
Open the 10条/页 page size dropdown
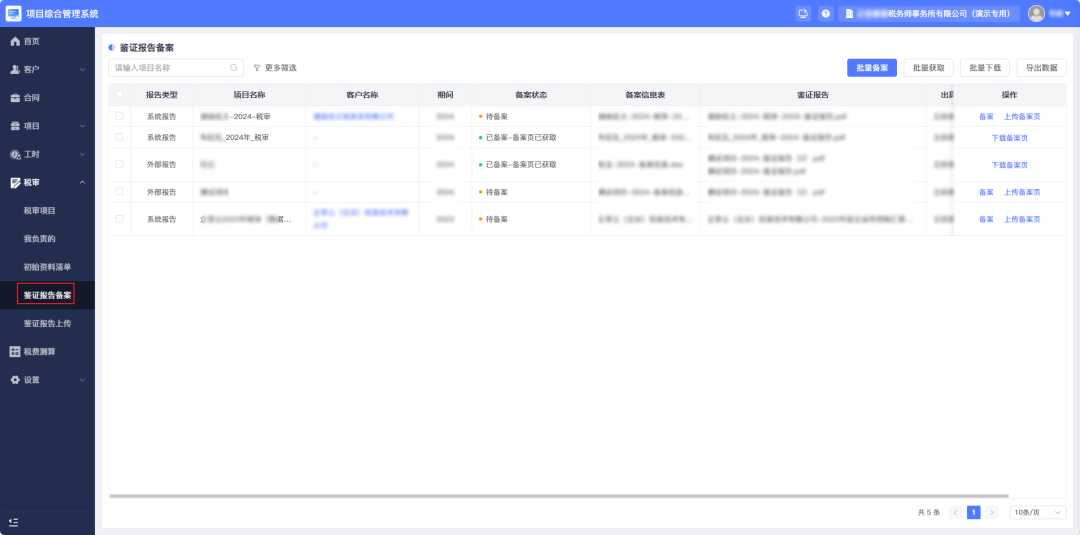click(1038, 512)
